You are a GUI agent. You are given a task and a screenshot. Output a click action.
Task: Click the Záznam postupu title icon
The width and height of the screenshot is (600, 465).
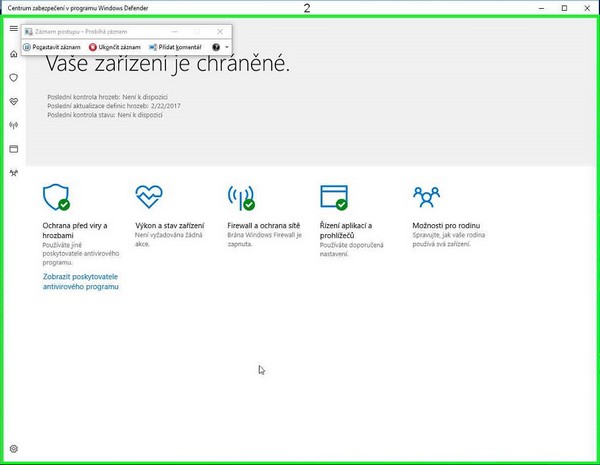[x=28, y=32]
